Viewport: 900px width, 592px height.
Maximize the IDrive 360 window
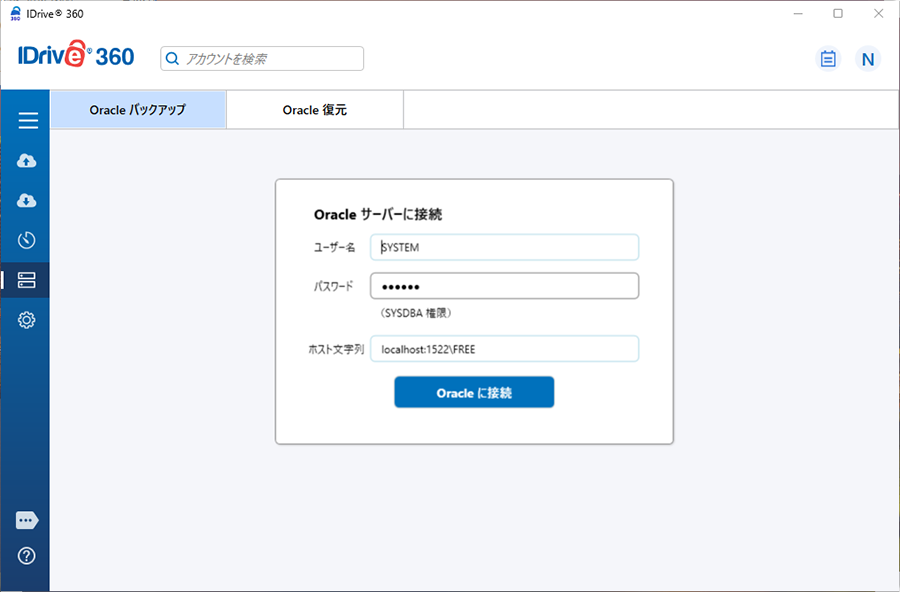coord(838,13)
